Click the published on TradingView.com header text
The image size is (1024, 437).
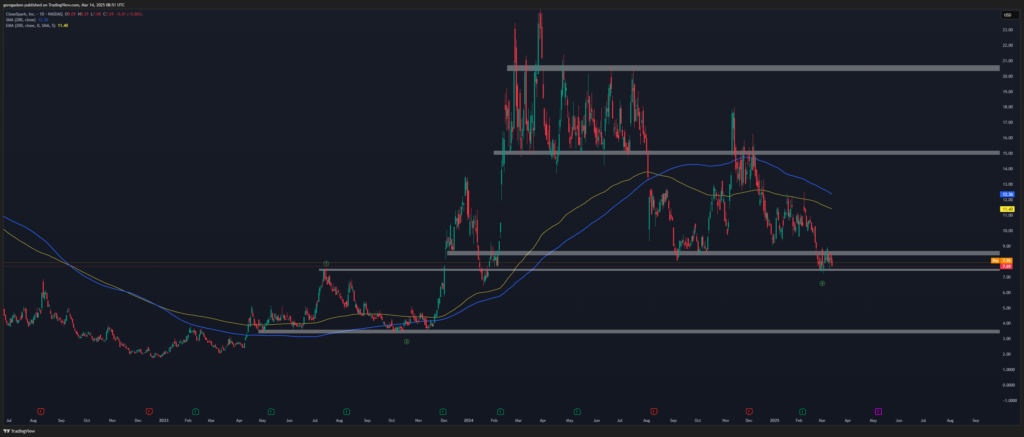click(60, 5)
